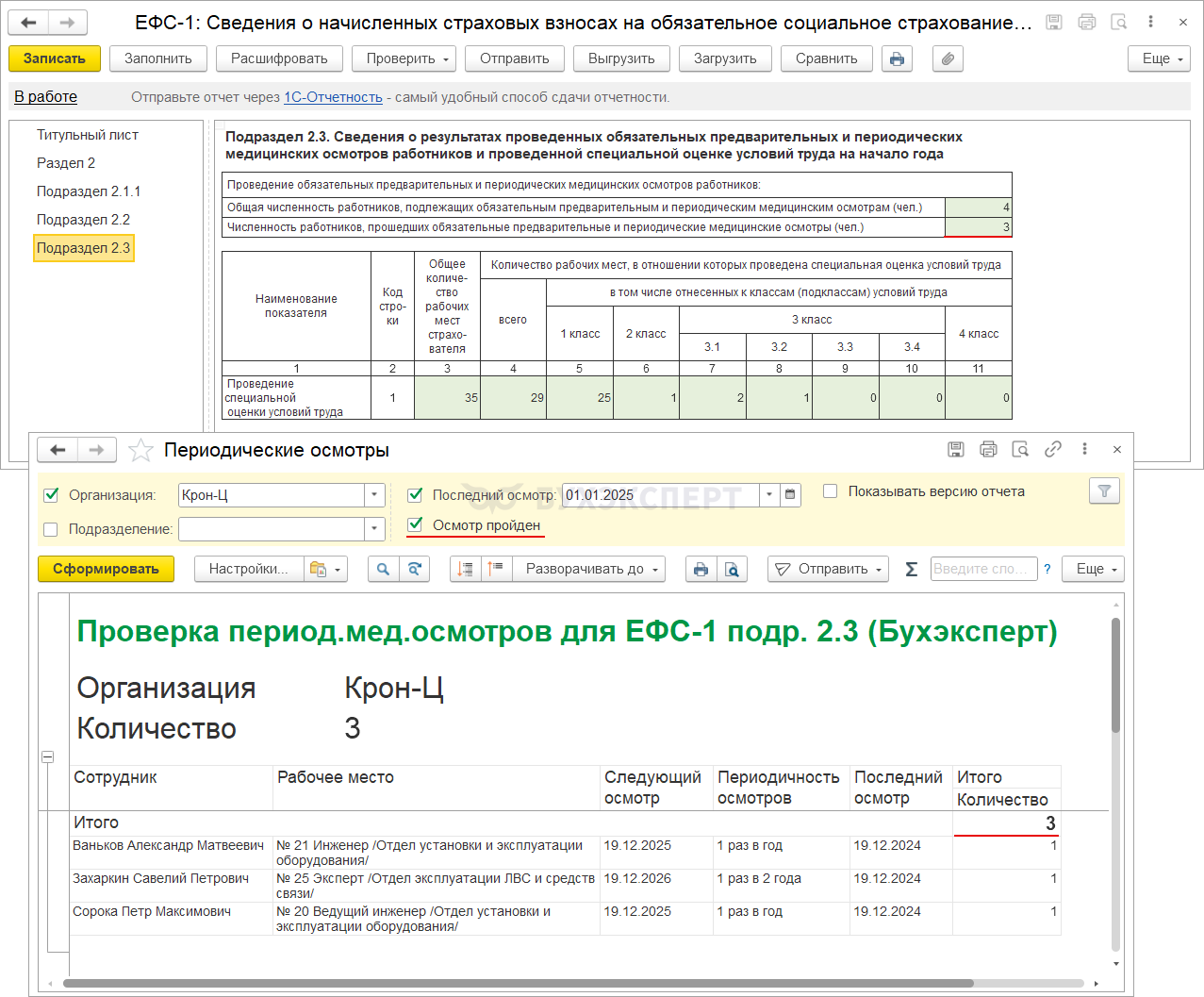Add Периодические осмотры to favorites via star

click(140, 451)
